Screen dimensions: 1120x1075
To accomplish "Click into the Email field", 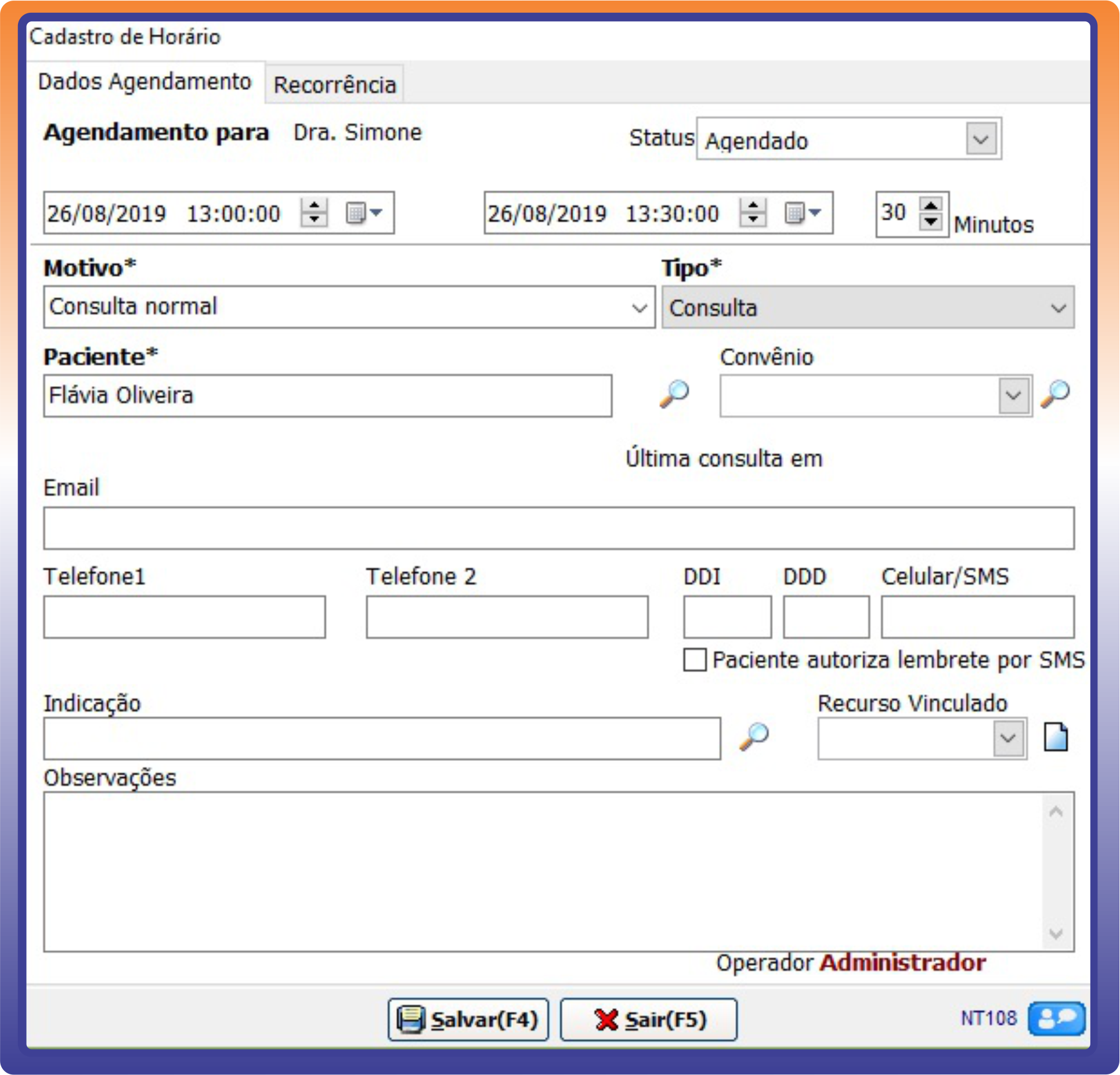I will tap(558, 528).
